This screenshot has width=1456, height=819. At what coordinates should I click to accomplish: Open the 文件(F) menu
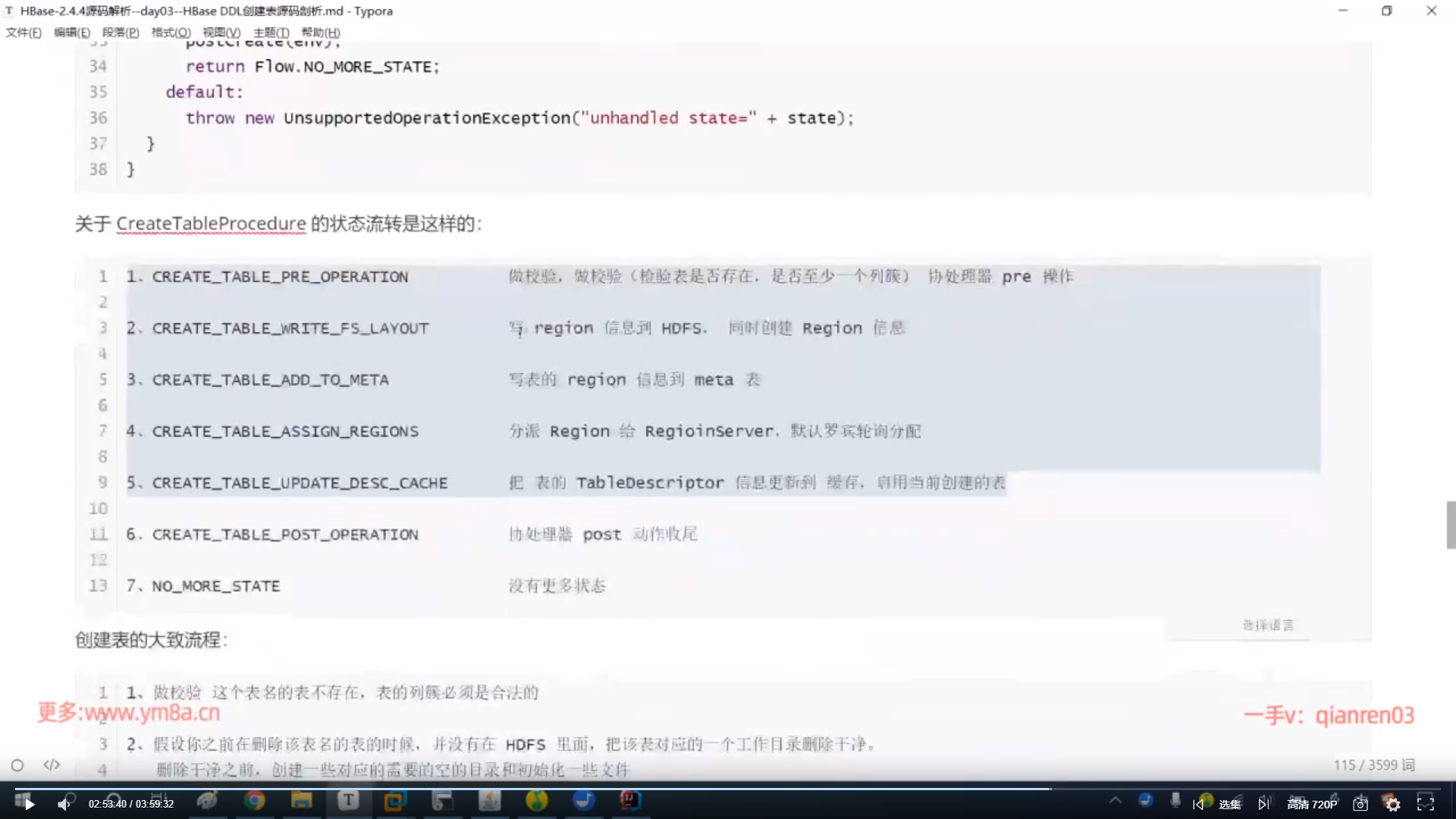[24, 33]
